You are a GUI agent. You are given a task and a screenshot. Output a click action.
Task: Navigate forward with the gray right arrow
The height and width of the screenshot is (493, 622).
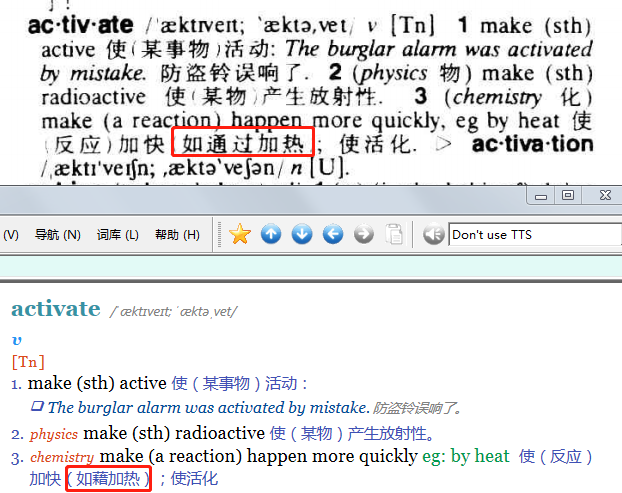click(x=364, y=234)
